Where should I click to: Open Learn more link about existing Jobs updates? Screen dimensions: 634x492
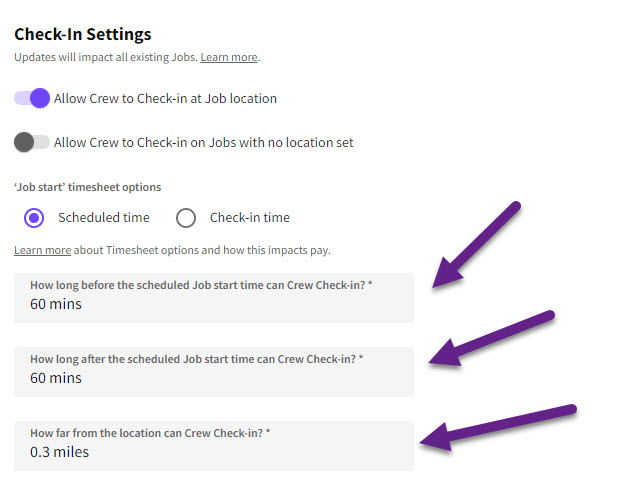coord(229,58)
